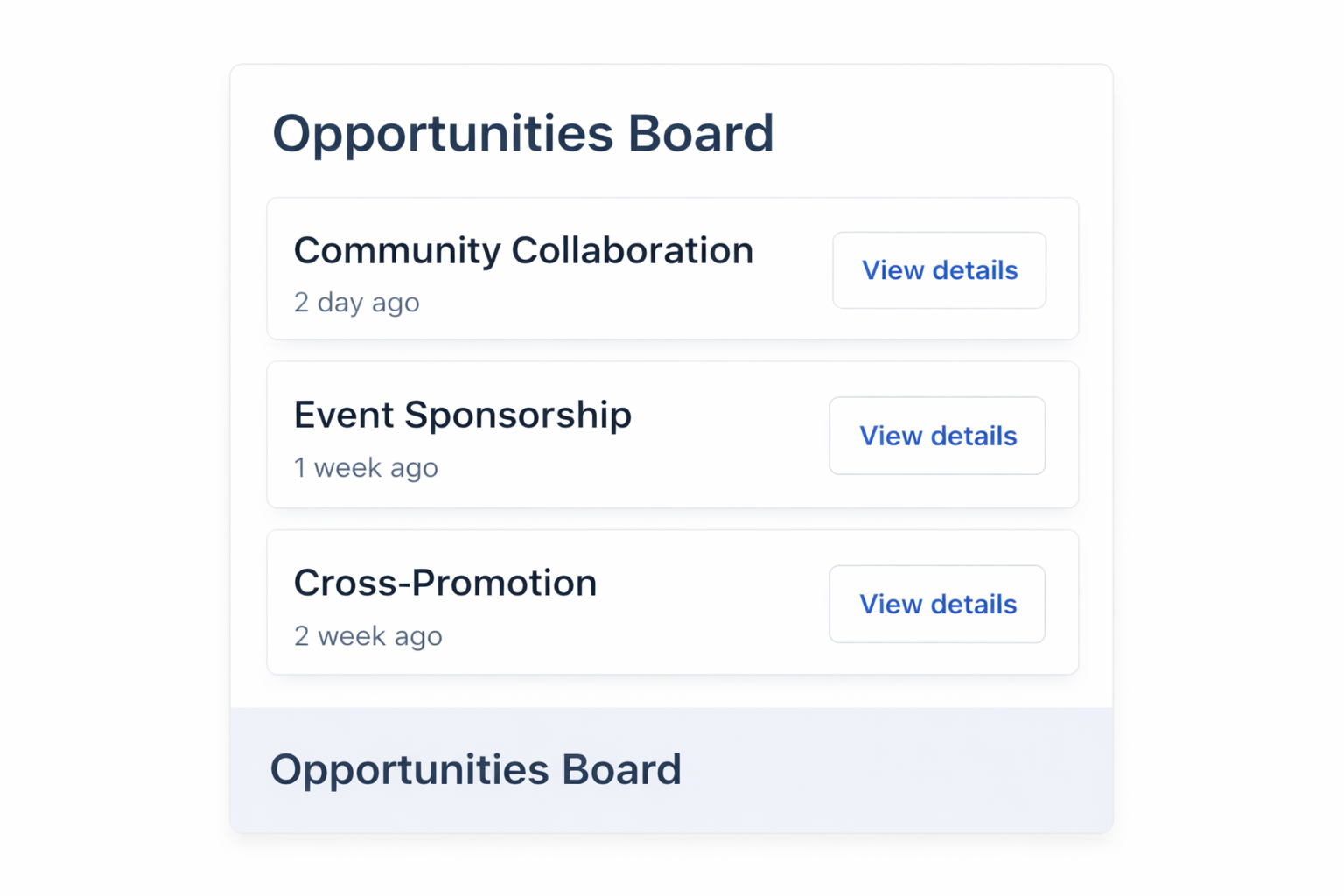1344x896 pixels.
Task: Click "Board" in the bottom footer label
Action: (x=621, y=770)
